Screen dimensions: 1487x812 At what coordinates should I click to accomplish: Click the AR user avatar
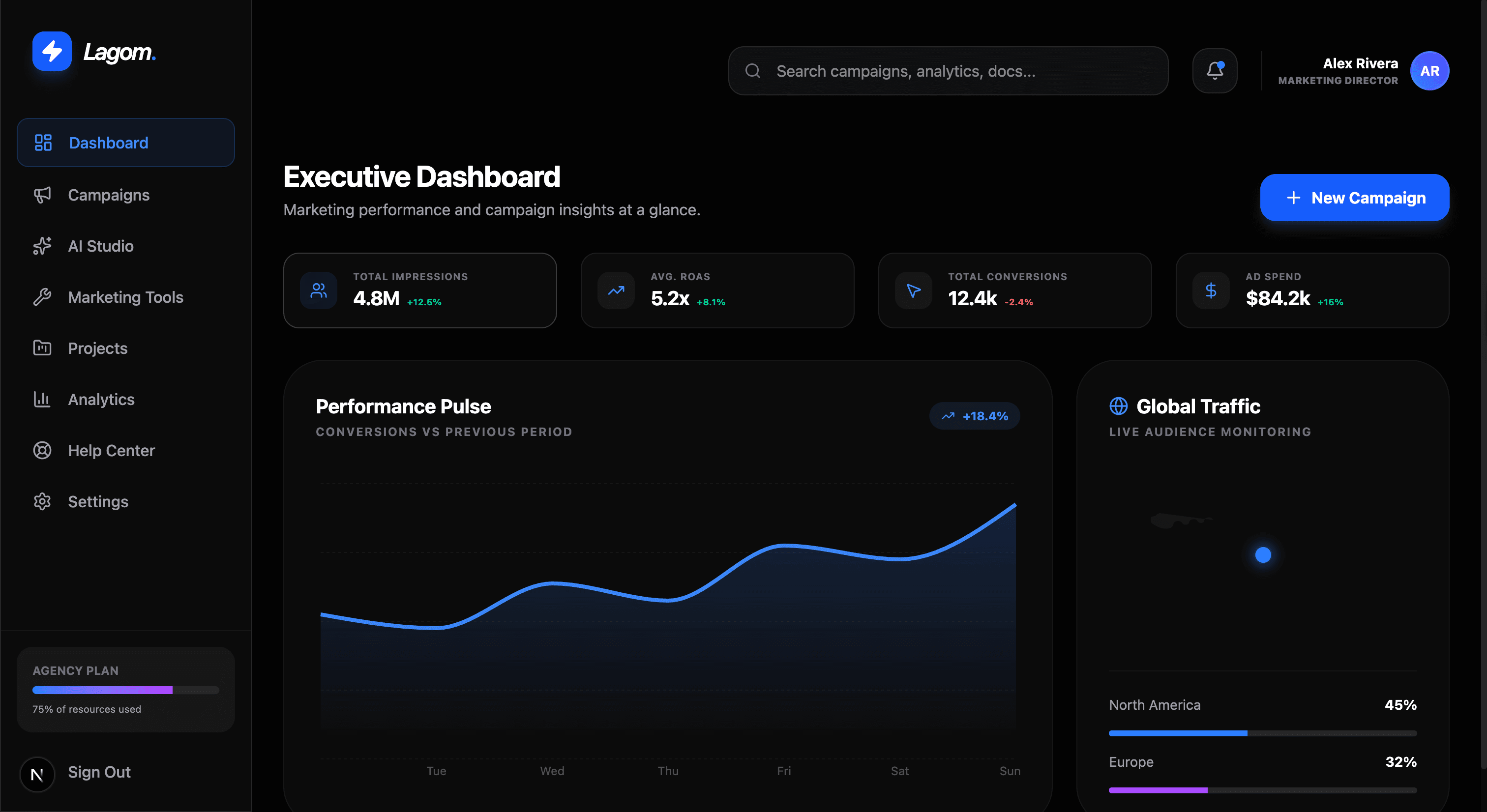click(x=1429, y=71)
